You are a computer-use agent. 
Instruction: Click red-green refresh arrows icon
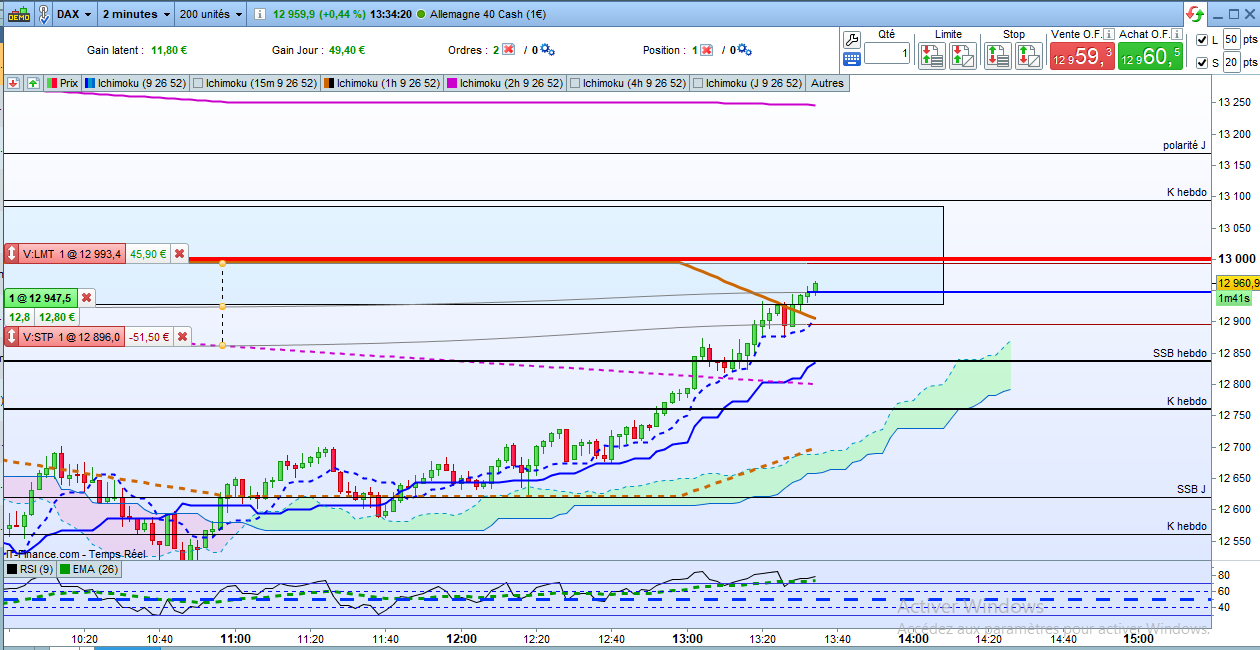pos(1196,14)
